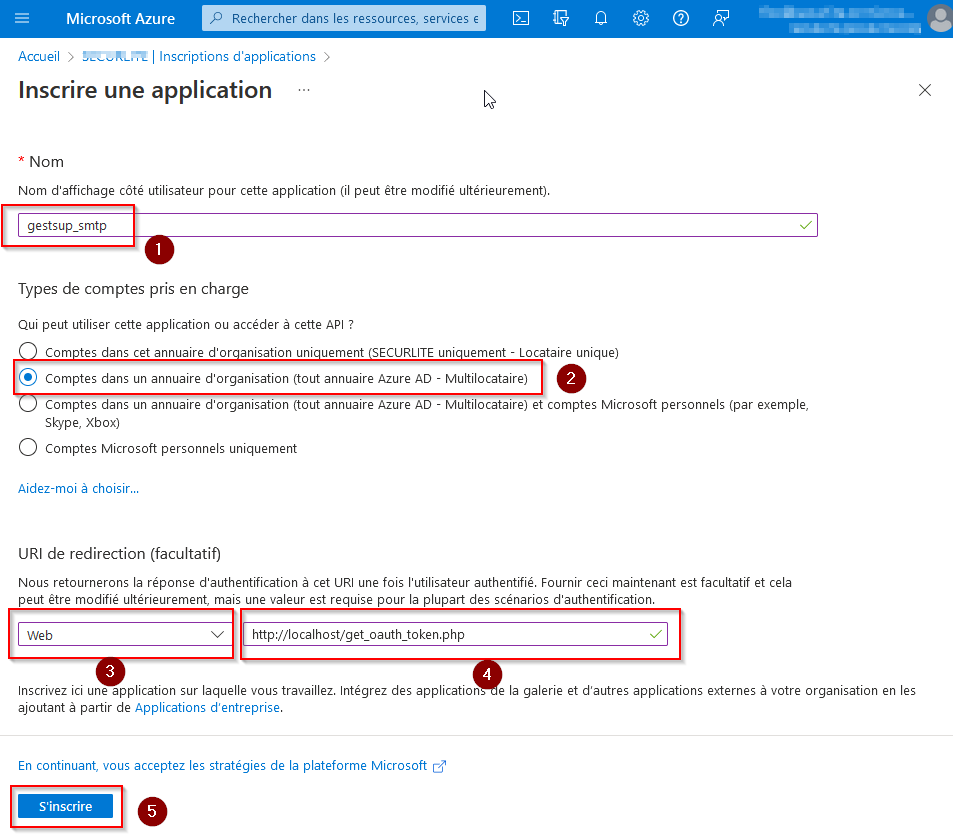Select single-tenant SECURLITE uniquement account option
This screenshot has width=953, height=835.
point(28,351)
